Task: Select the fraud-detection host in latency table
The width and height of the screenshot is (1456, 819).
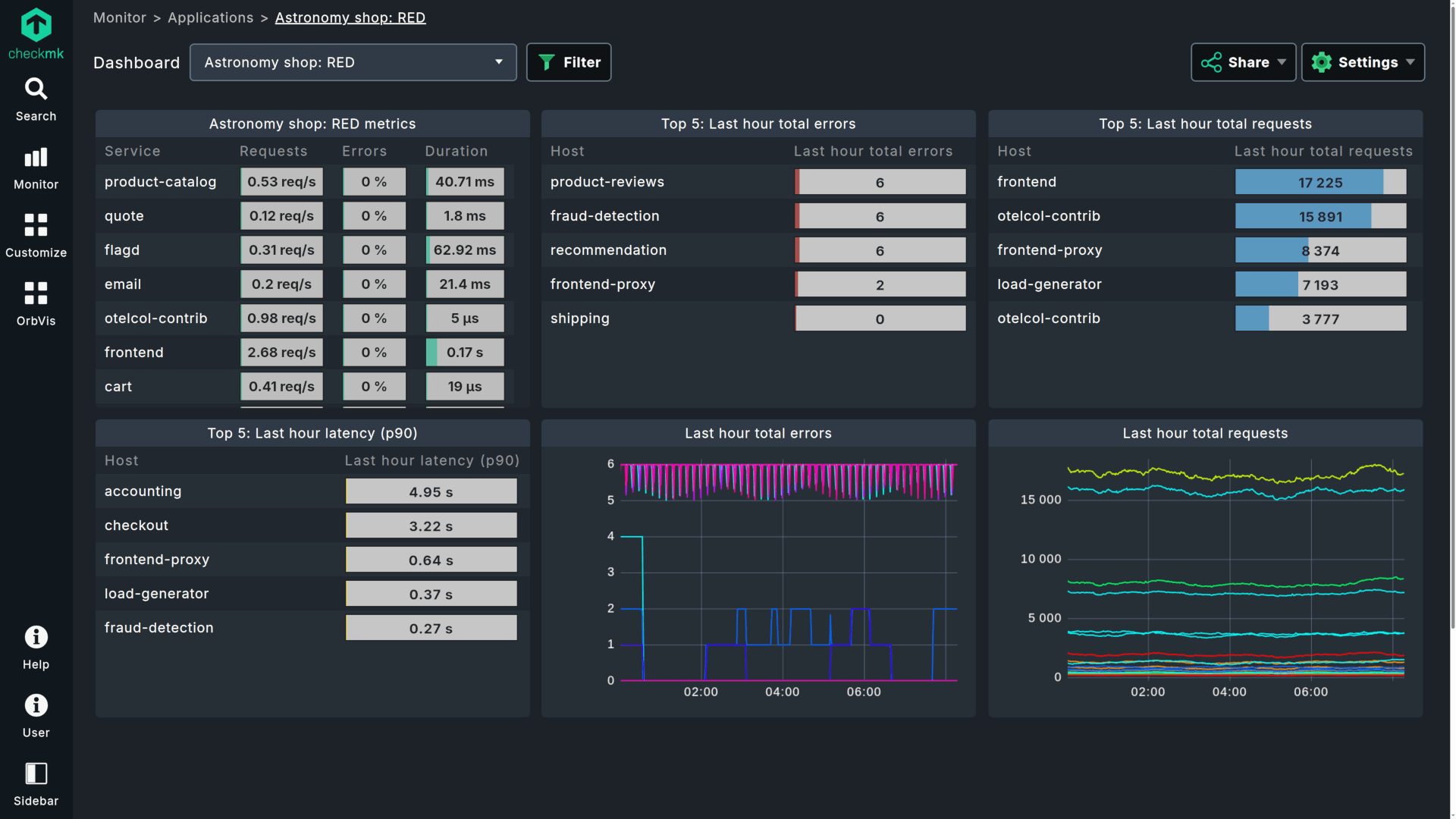Action: tap(158, 627)
